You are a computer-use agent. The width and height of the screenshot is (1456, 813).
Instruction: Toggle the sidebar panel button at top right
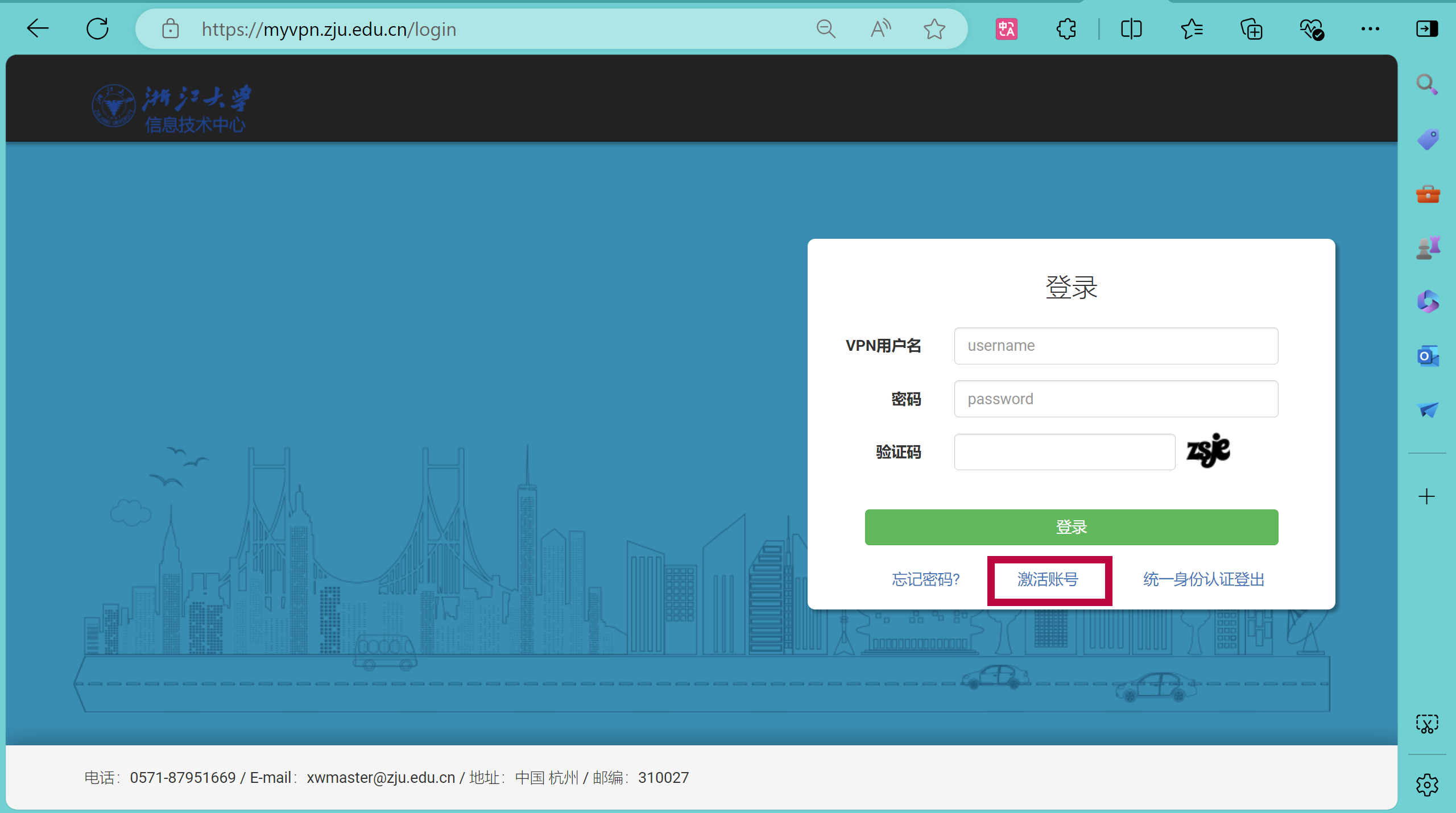click(x=1426, y=28)
